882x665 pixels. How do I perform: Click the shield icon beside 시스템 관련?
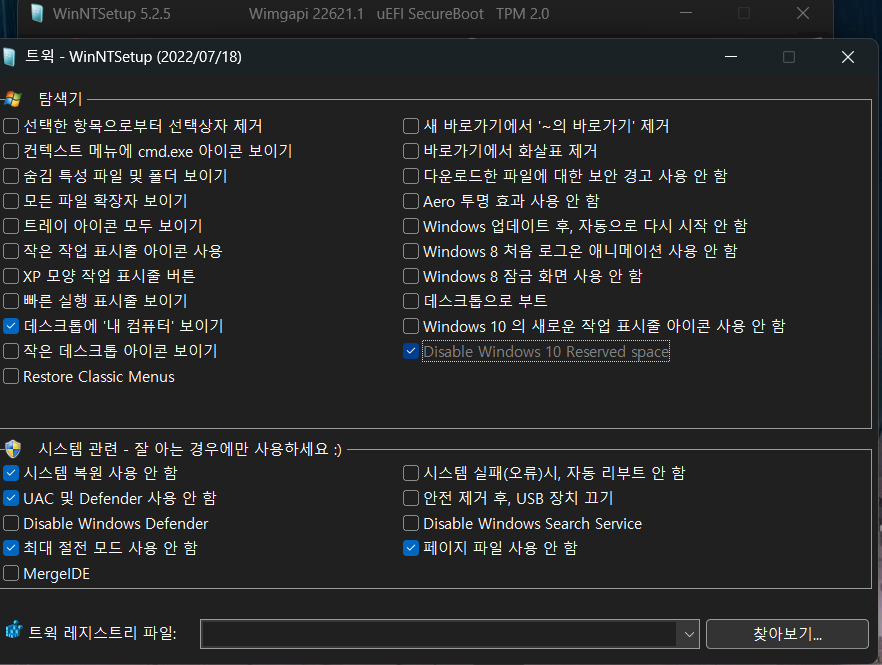click(x=13, y=449)
